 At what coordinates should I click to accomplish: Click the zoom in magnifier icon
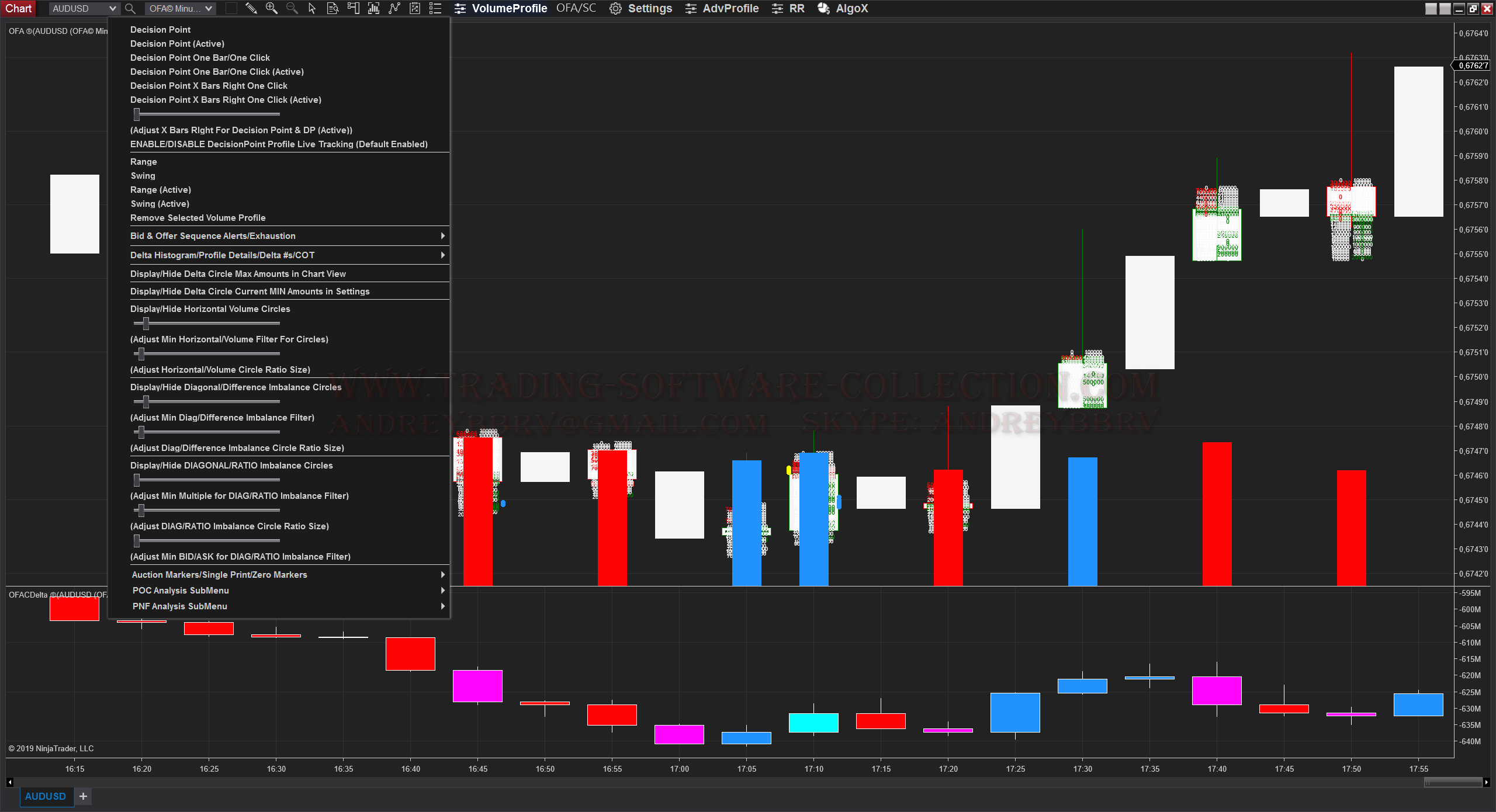coord(271,8)
